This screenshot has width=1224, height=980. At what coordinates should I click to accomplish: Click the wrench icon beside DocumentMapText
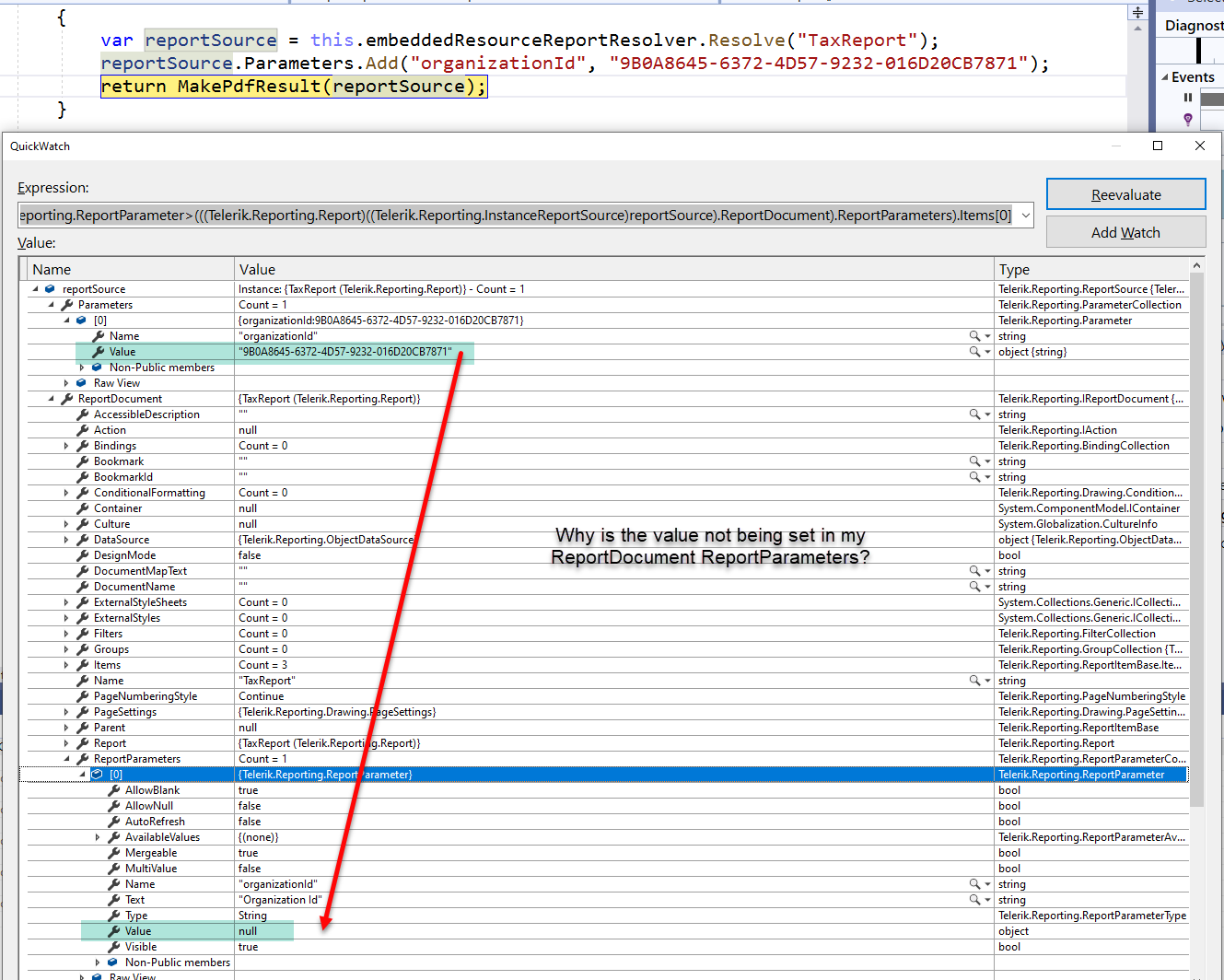tap(83, 571)
